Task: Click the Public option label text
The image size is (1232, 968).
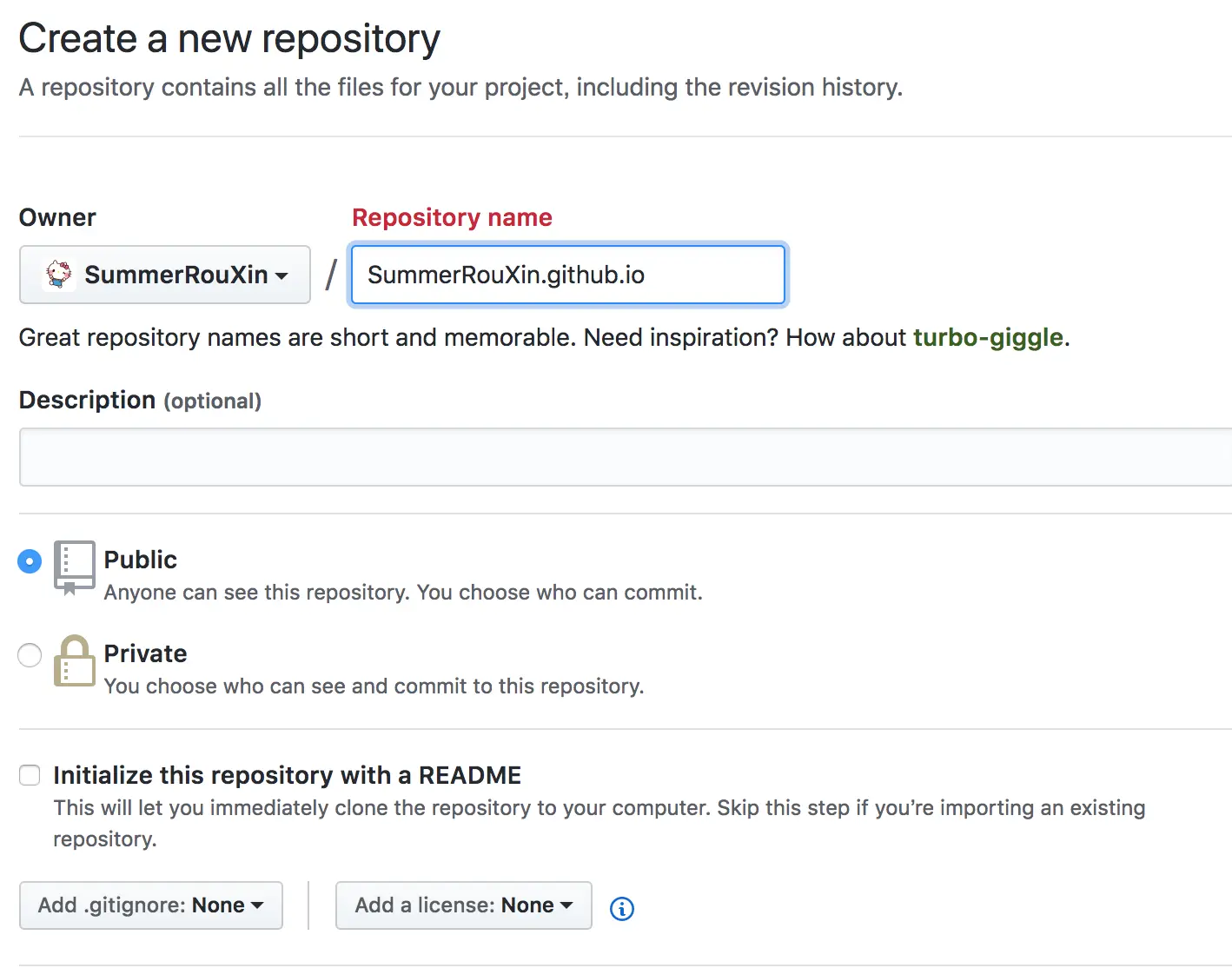Action: click(141, 560)
